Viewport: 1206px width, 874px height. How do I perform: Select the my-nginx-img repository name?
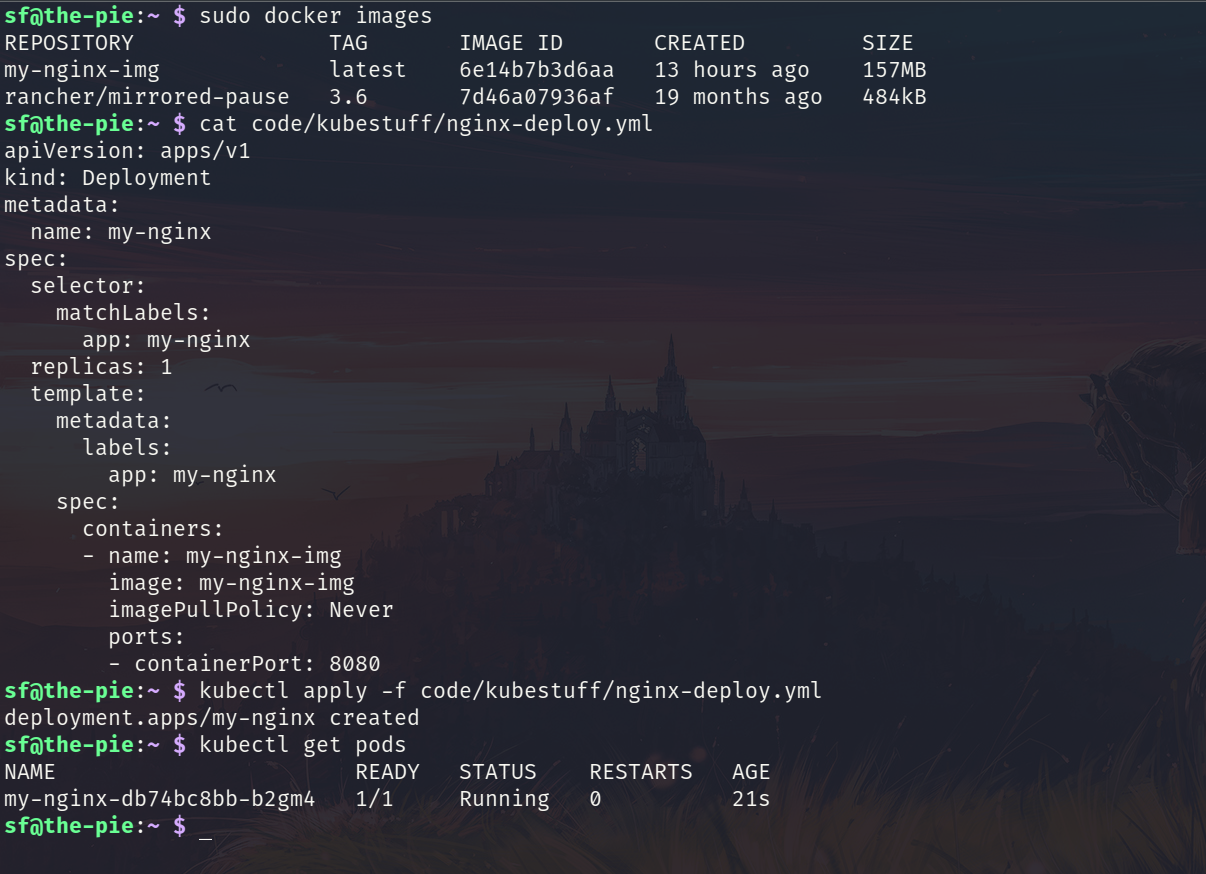(81, 69)
